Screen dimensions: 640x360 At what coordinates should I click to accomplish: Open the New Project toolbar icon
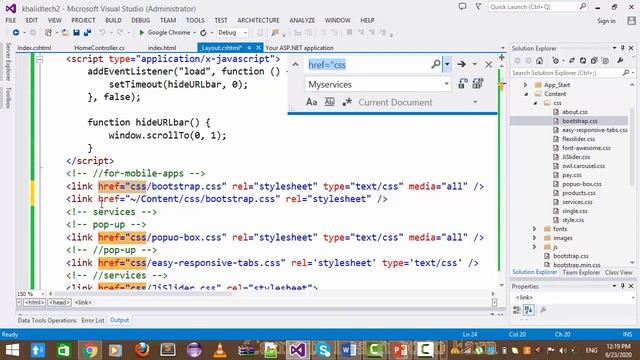(x=49, y=33)
